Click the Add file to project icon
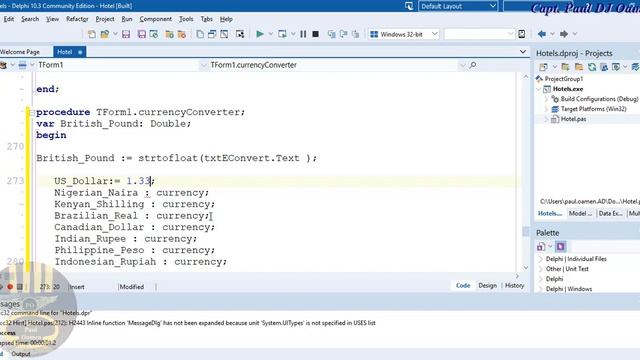This screenshot has width=640, height=360. 169,34
